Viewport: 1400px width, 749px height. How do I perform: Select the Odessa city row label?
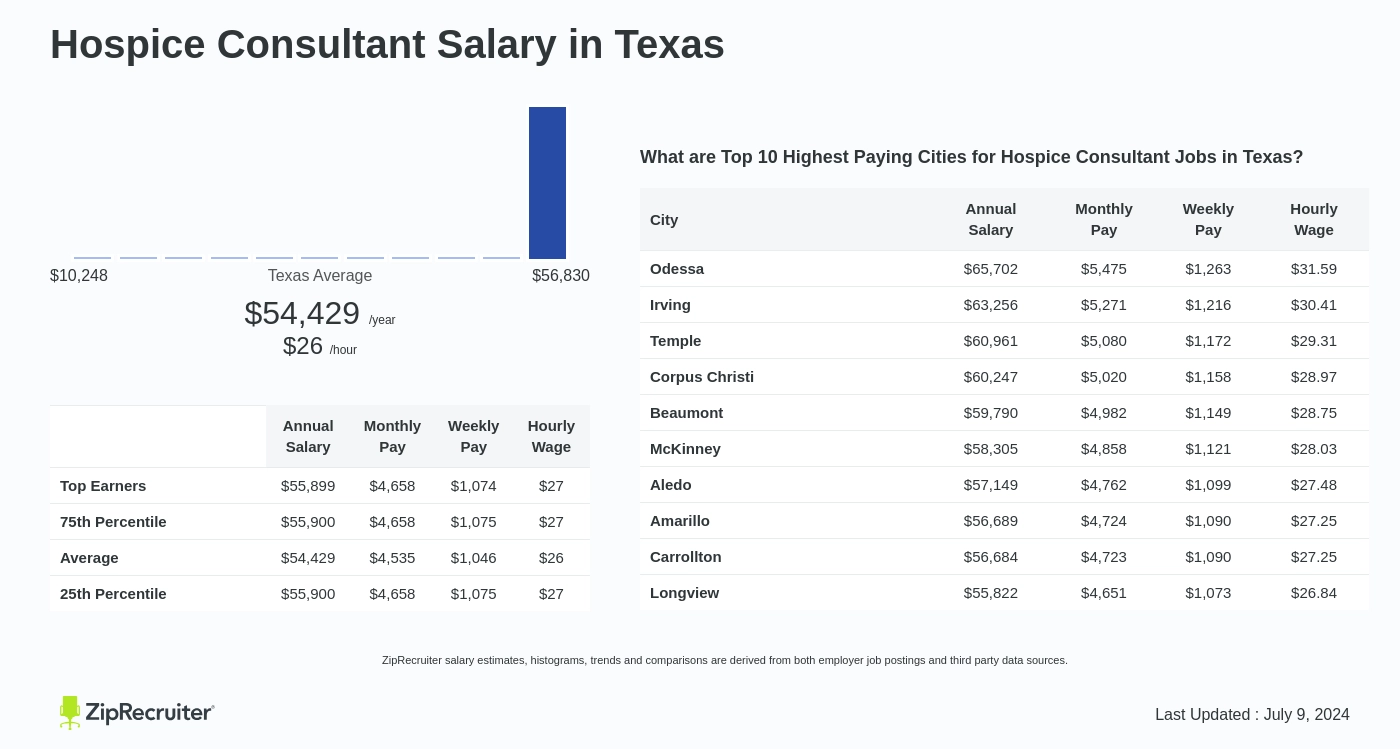pos(677,268)
